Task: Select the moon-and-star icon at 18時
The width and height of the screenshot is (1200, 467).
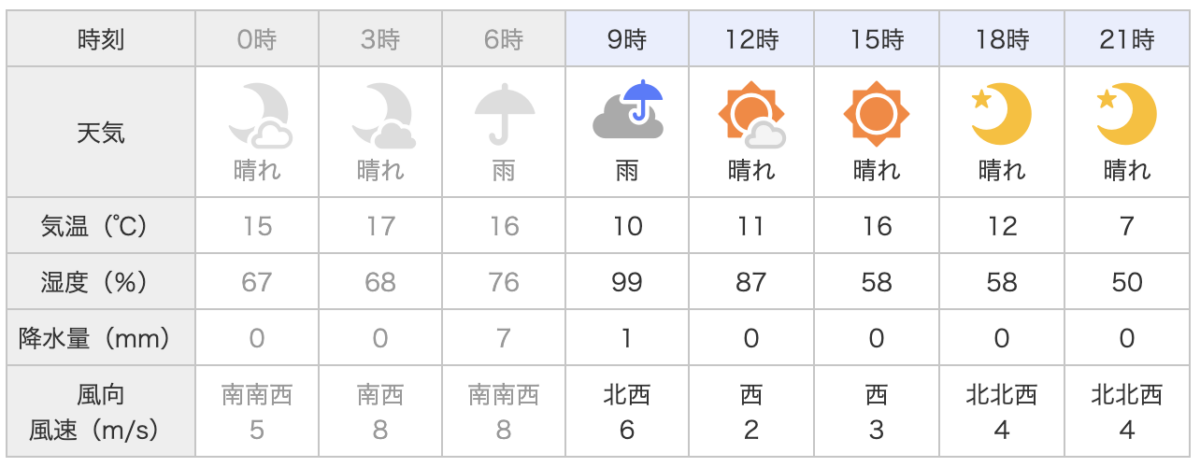Action: coord(1002,113)
